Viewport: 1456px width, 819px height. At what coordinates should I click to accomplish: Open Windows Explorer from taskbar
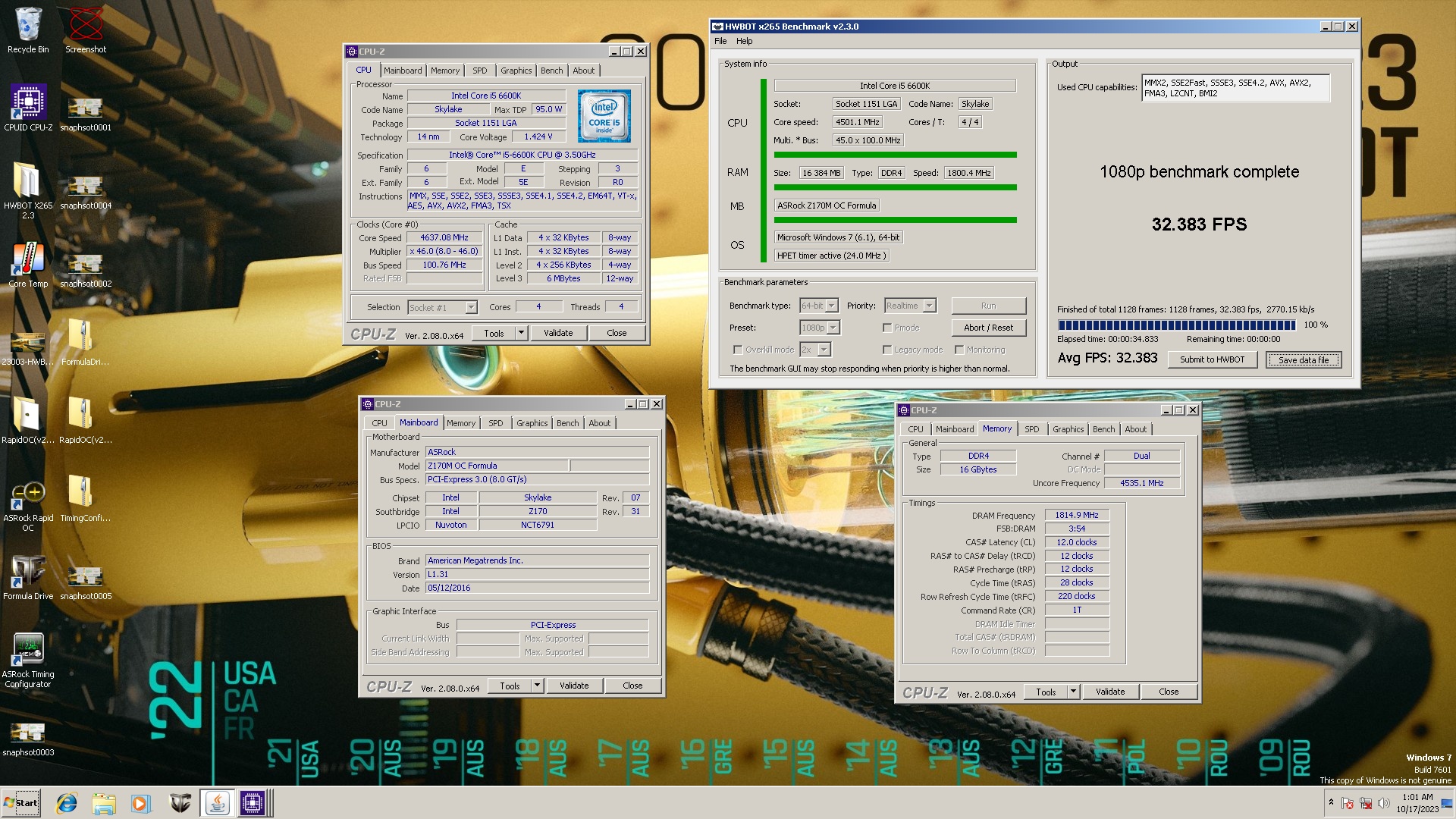(104, 803)
